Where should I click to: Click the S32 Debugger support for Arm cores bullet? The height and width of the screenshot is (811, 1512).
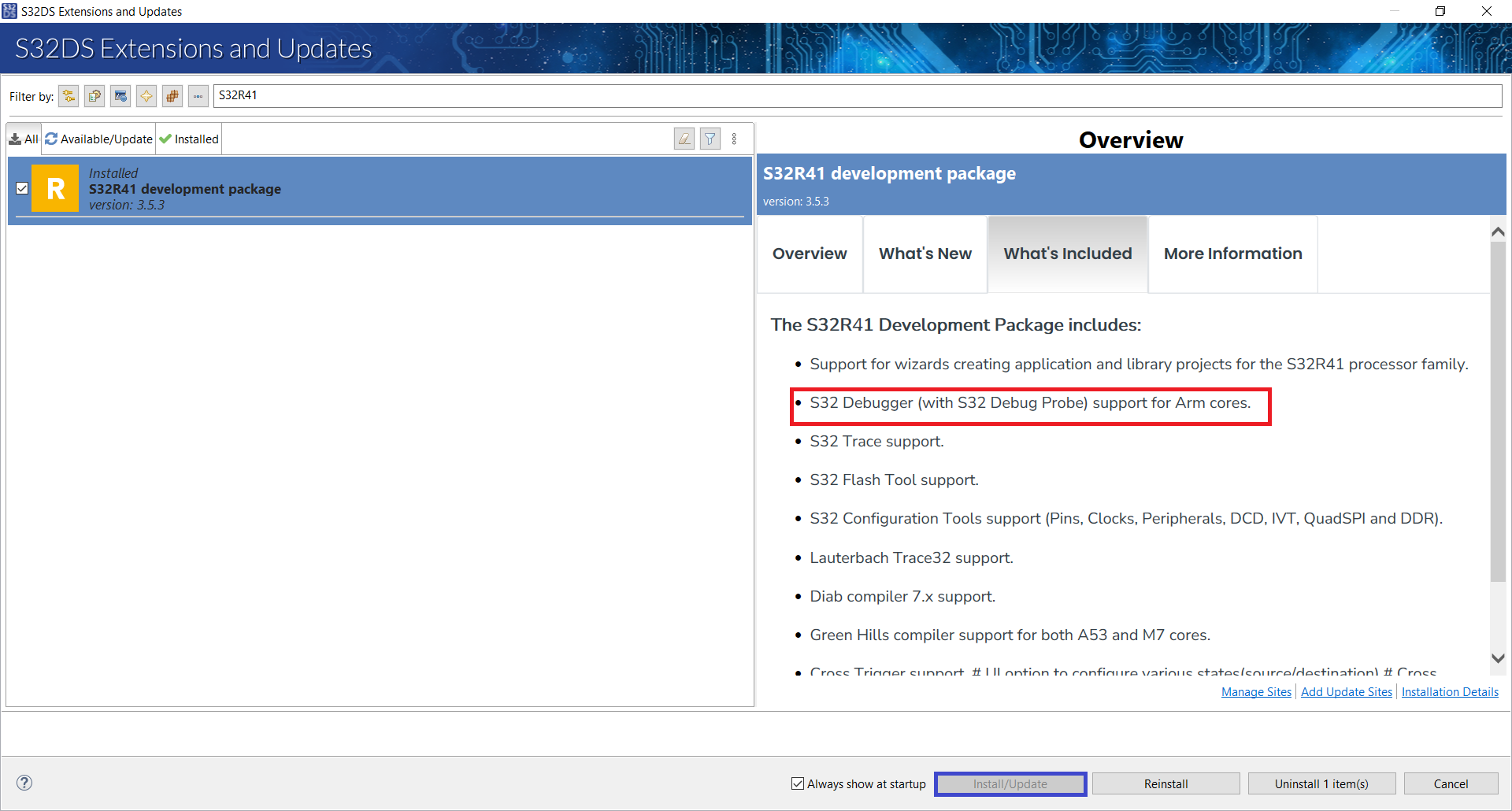(1030, 403)
